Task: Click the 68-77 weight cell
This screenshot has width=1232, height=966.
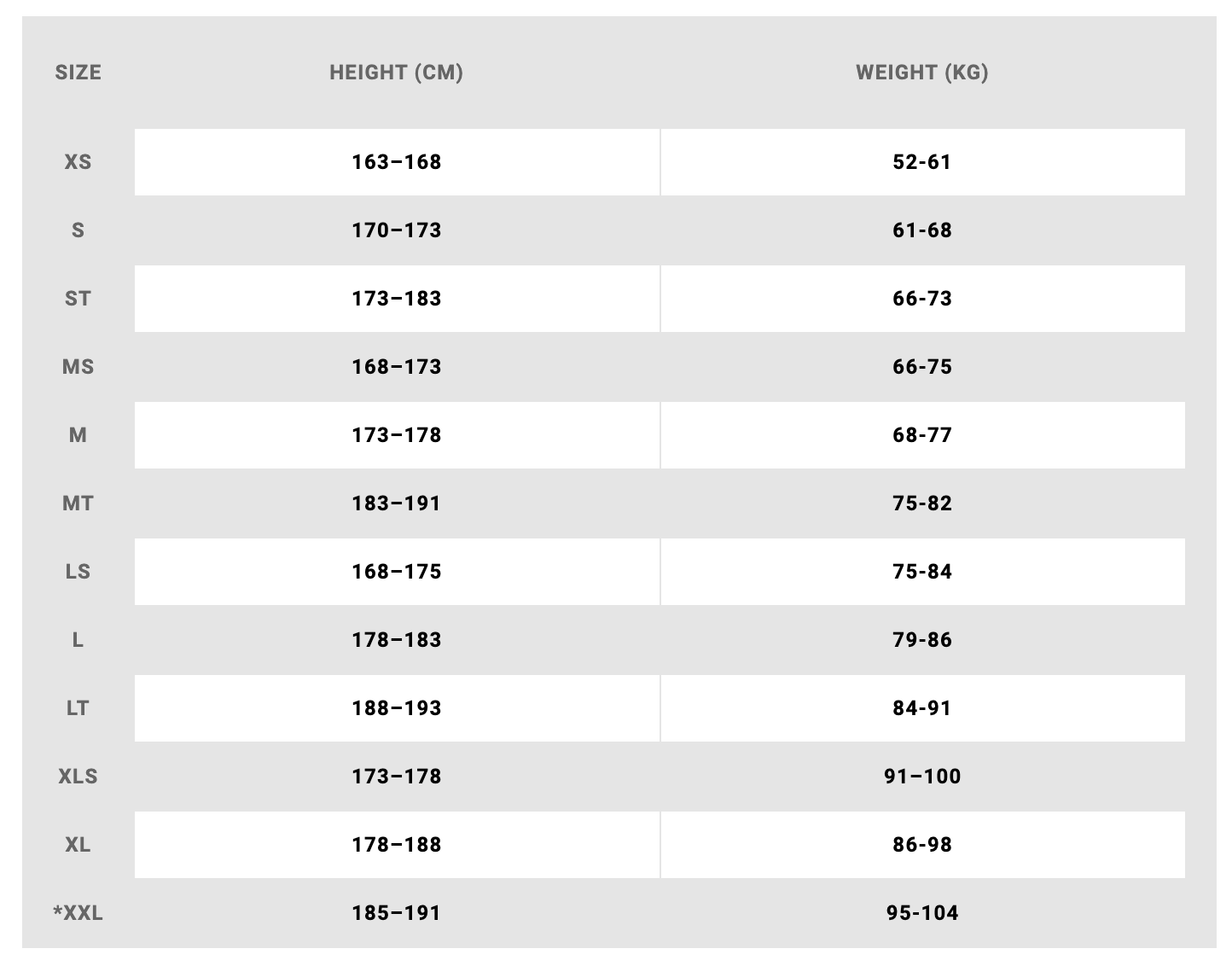Action: (x=922, y=435)
